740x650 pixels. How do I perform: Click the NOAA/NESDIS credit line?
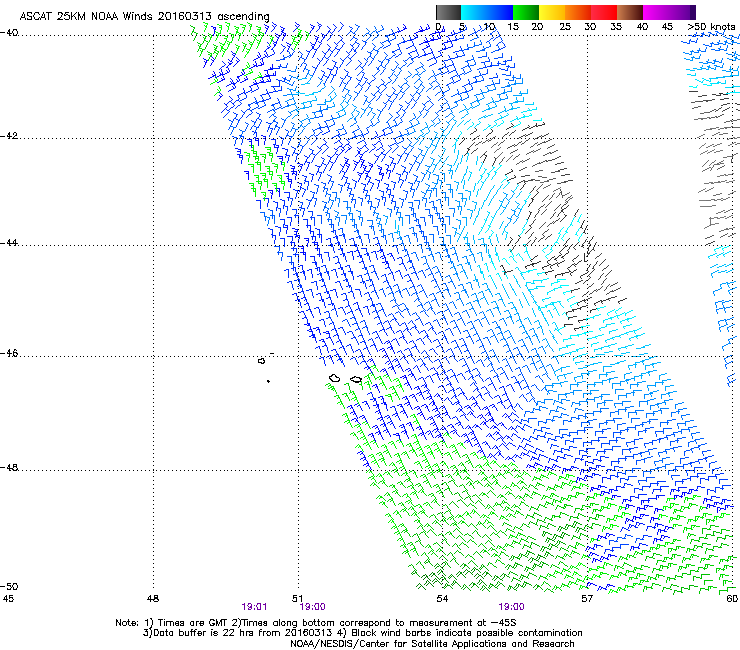(432, 644)
